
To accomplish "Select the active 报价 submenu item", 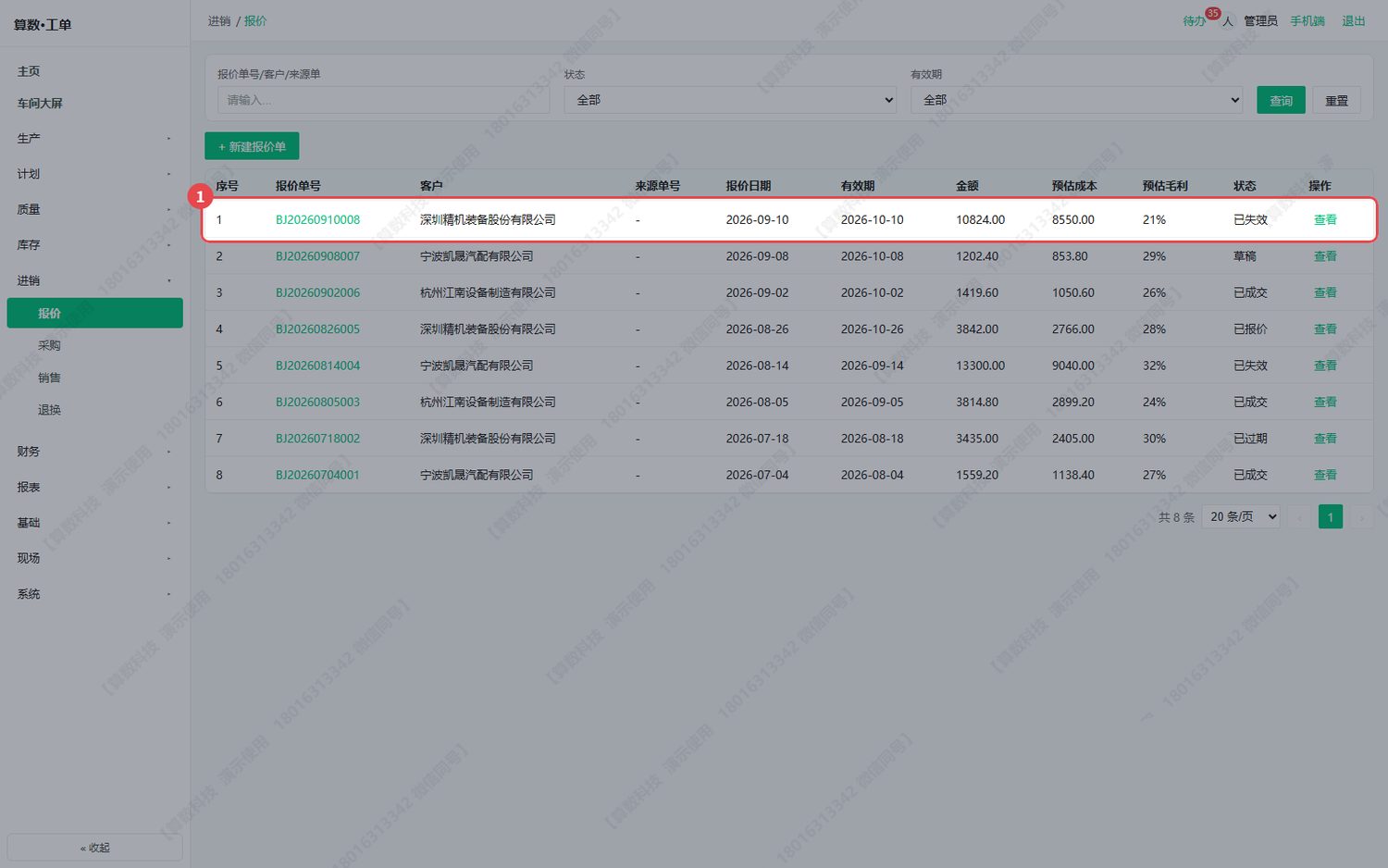I will tap(94, 313).
